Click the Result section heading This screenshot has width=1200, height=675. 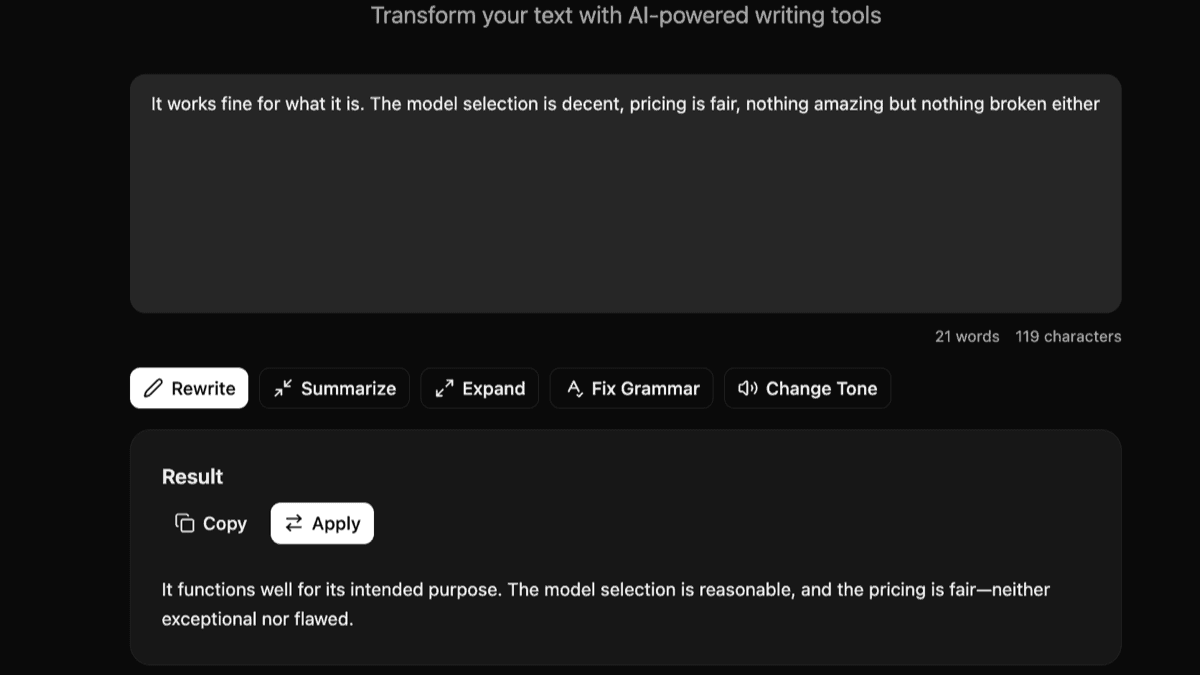coord(191,477)
